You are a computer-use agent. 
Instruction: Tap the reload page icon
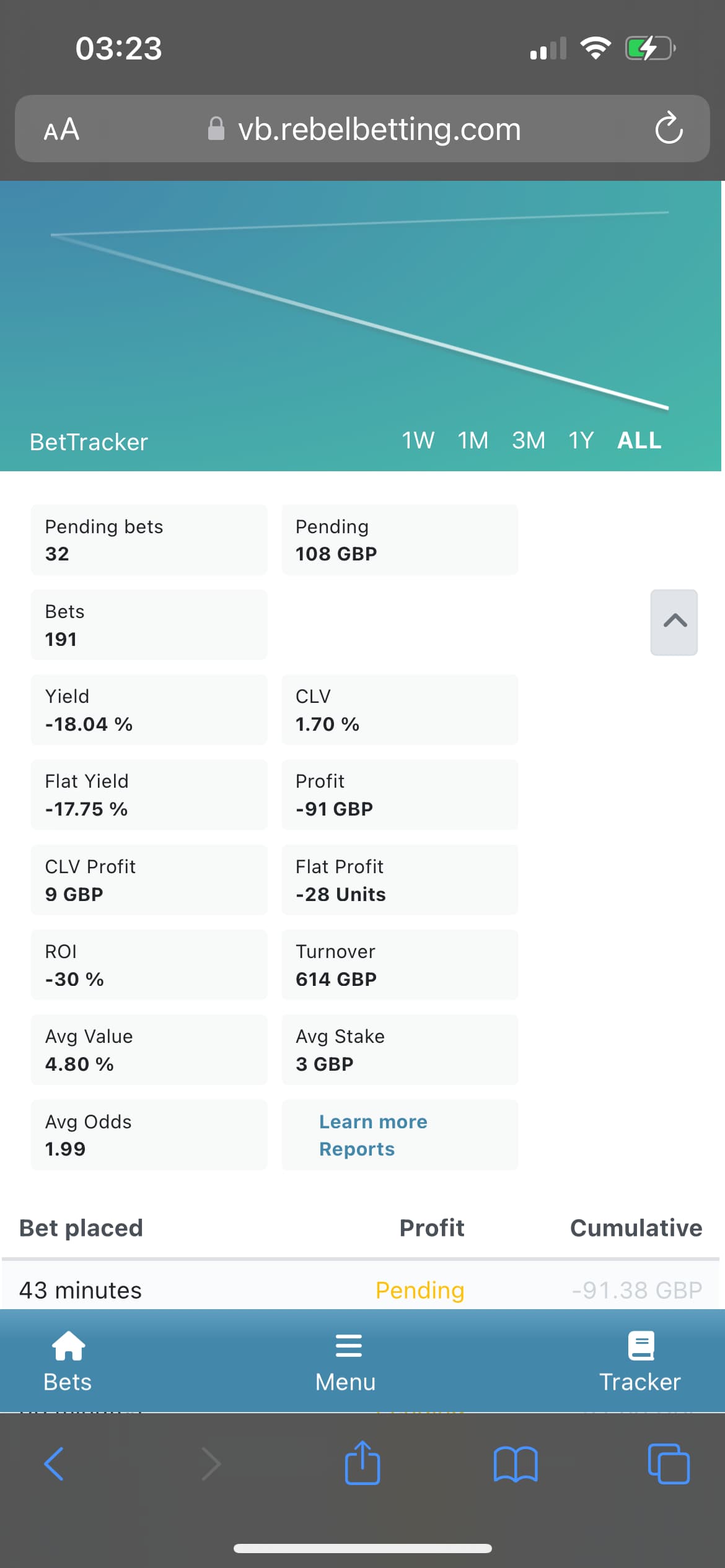click(669, 129)
